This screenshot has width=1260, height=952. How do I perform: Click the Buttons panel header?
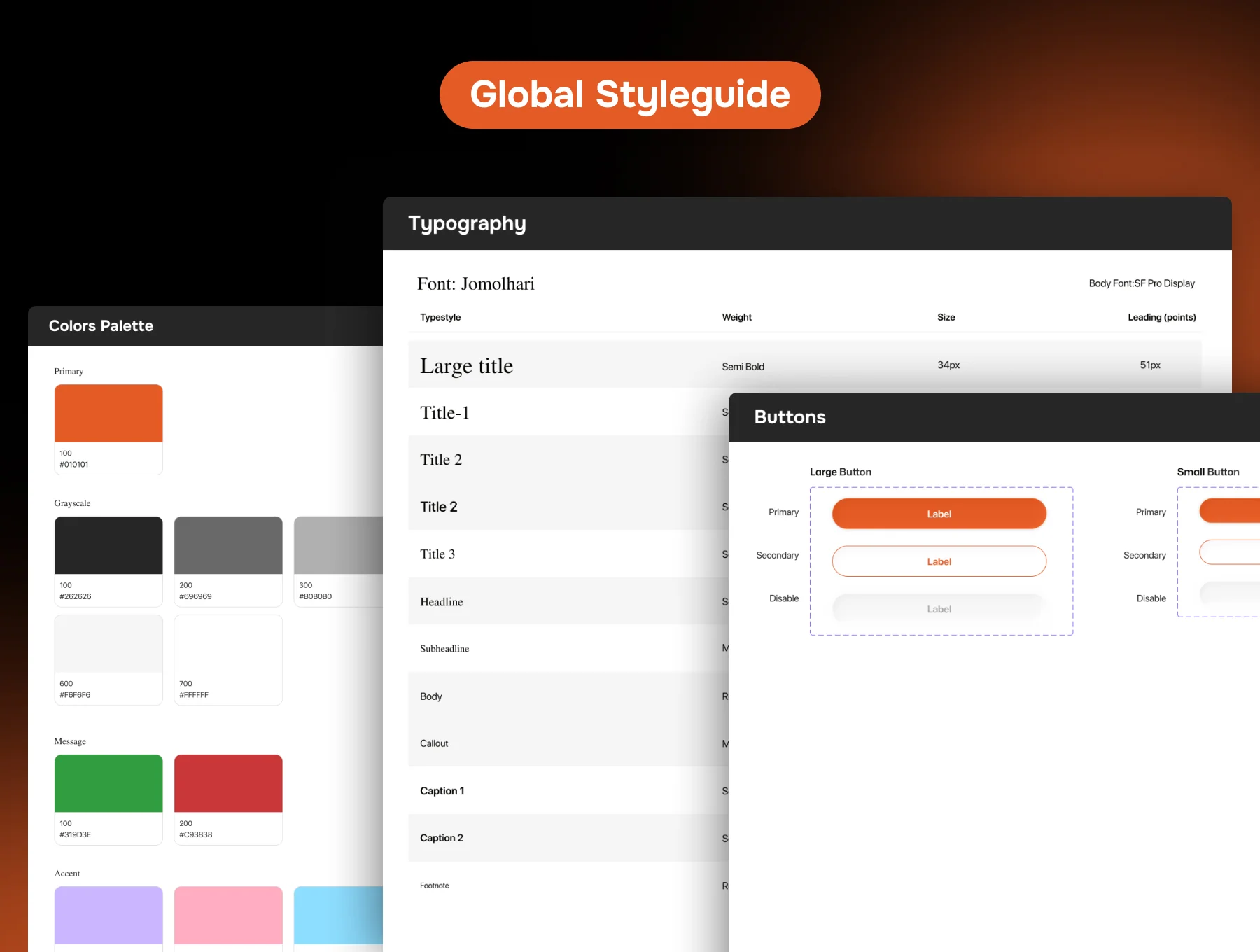[x=994, y=417]
